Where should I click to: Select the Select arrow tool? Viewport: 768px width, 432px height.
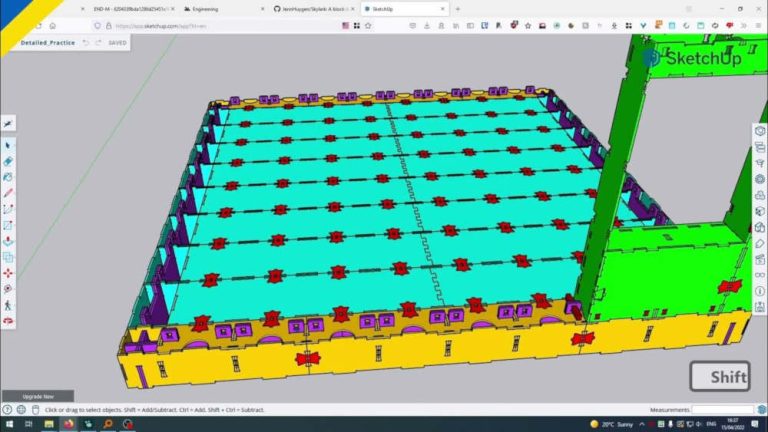click(9, 145)
